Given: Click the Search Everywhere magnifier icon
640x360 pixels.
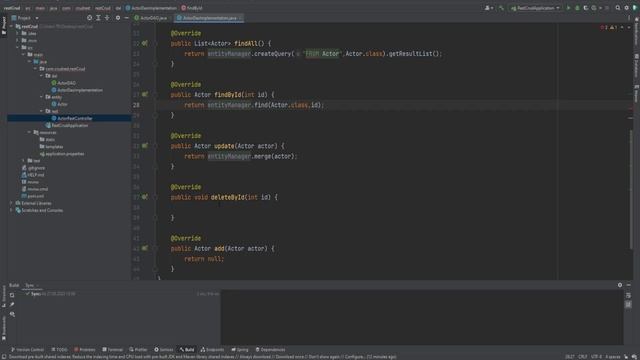Looking at the screenshot, I should (618, 8).
